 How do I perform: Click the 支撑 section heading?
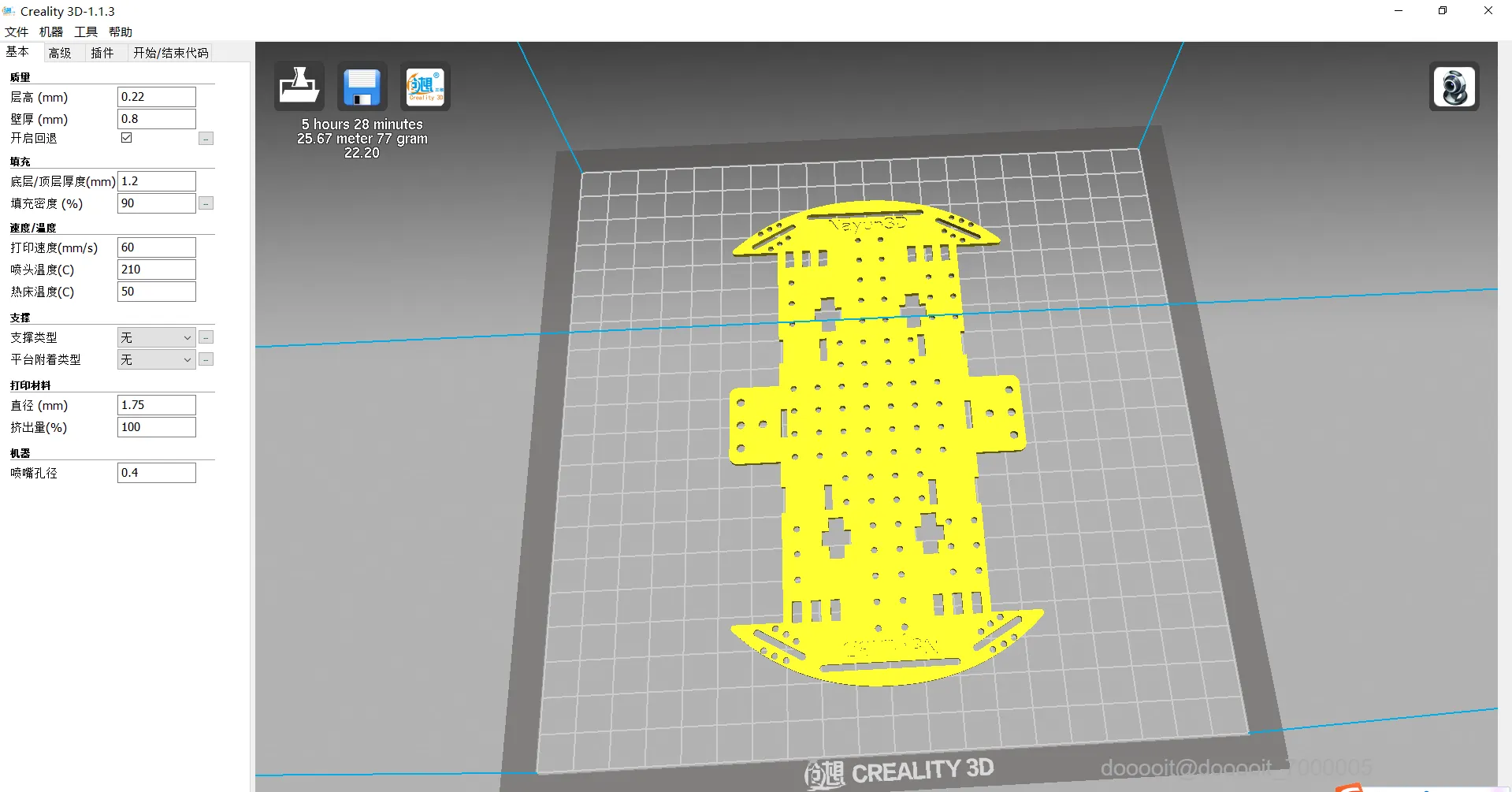point(20,318)
